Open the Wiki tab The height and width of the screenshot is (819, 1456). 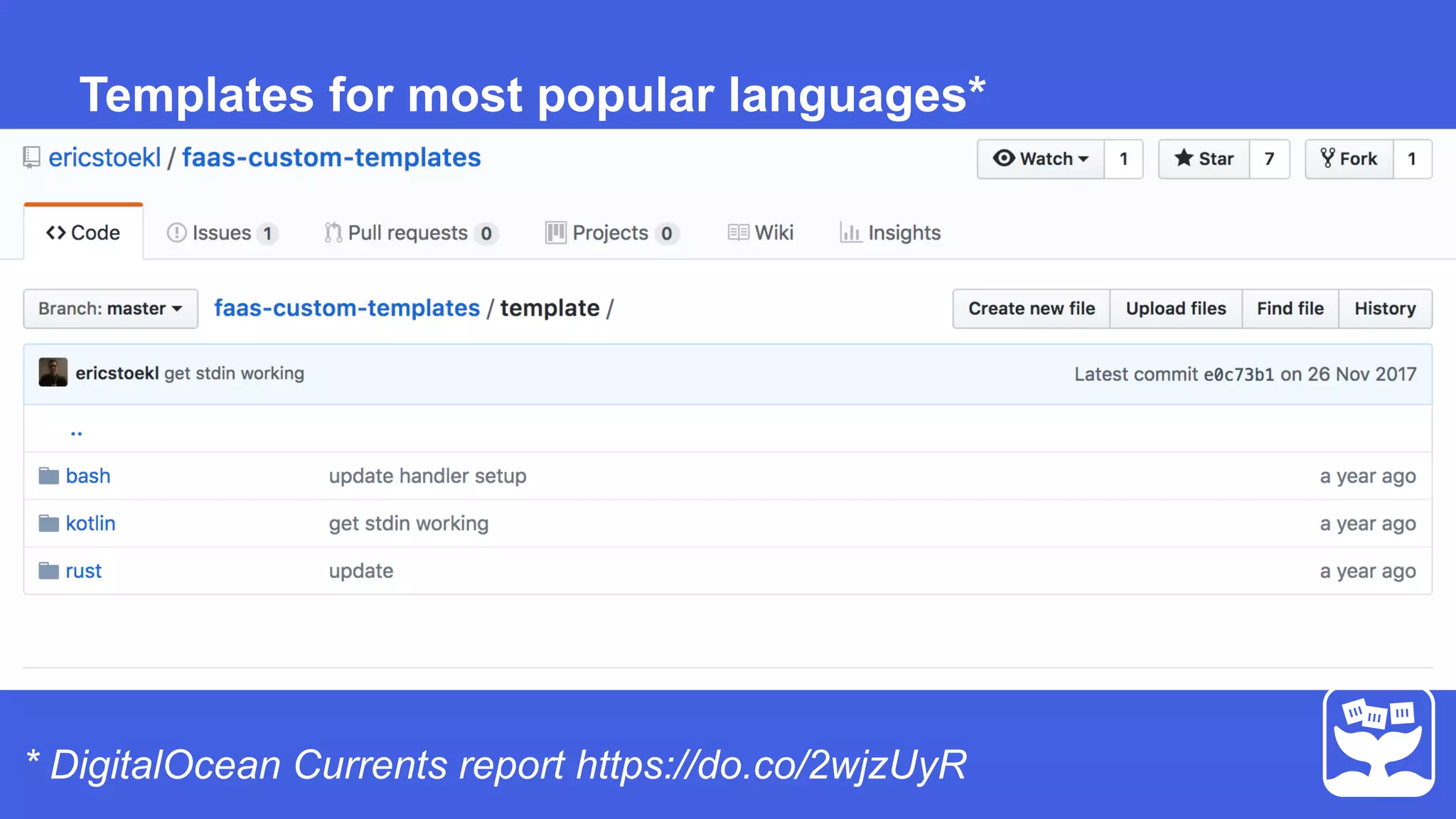click(760, 232)
